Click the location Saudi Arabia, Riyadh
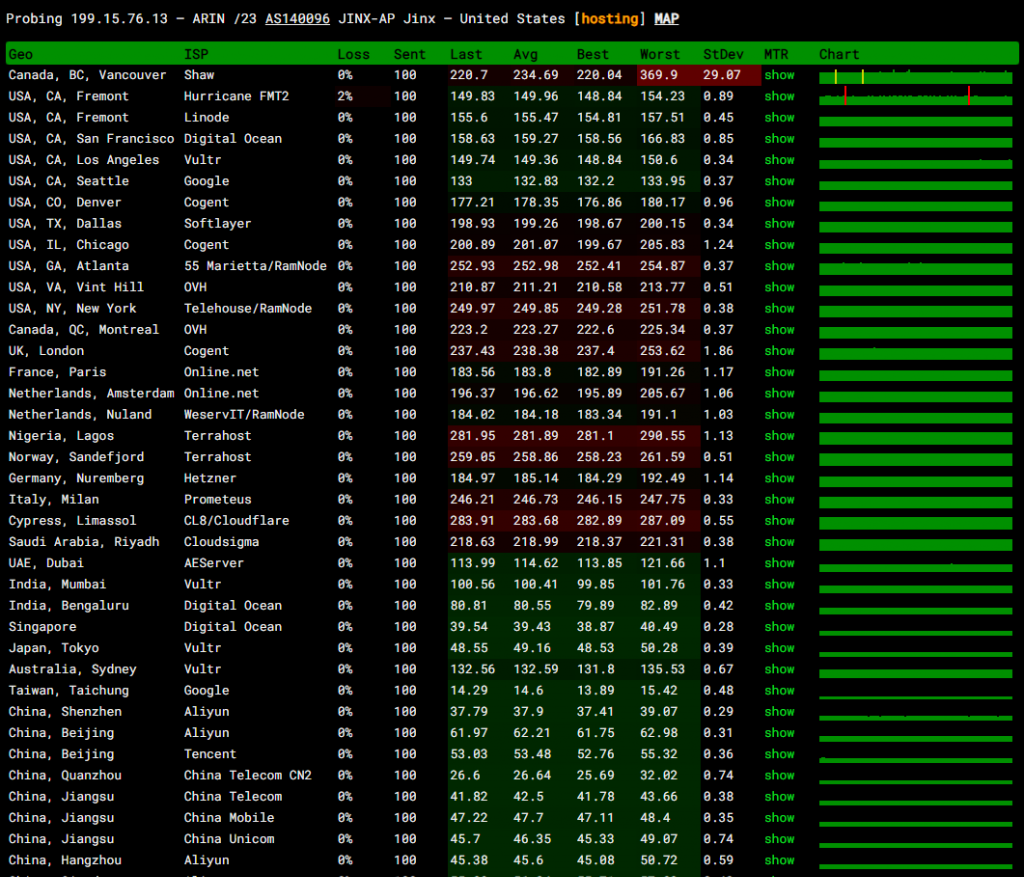This screenshot has width=1024, height=877. click(x=84, y=542)
